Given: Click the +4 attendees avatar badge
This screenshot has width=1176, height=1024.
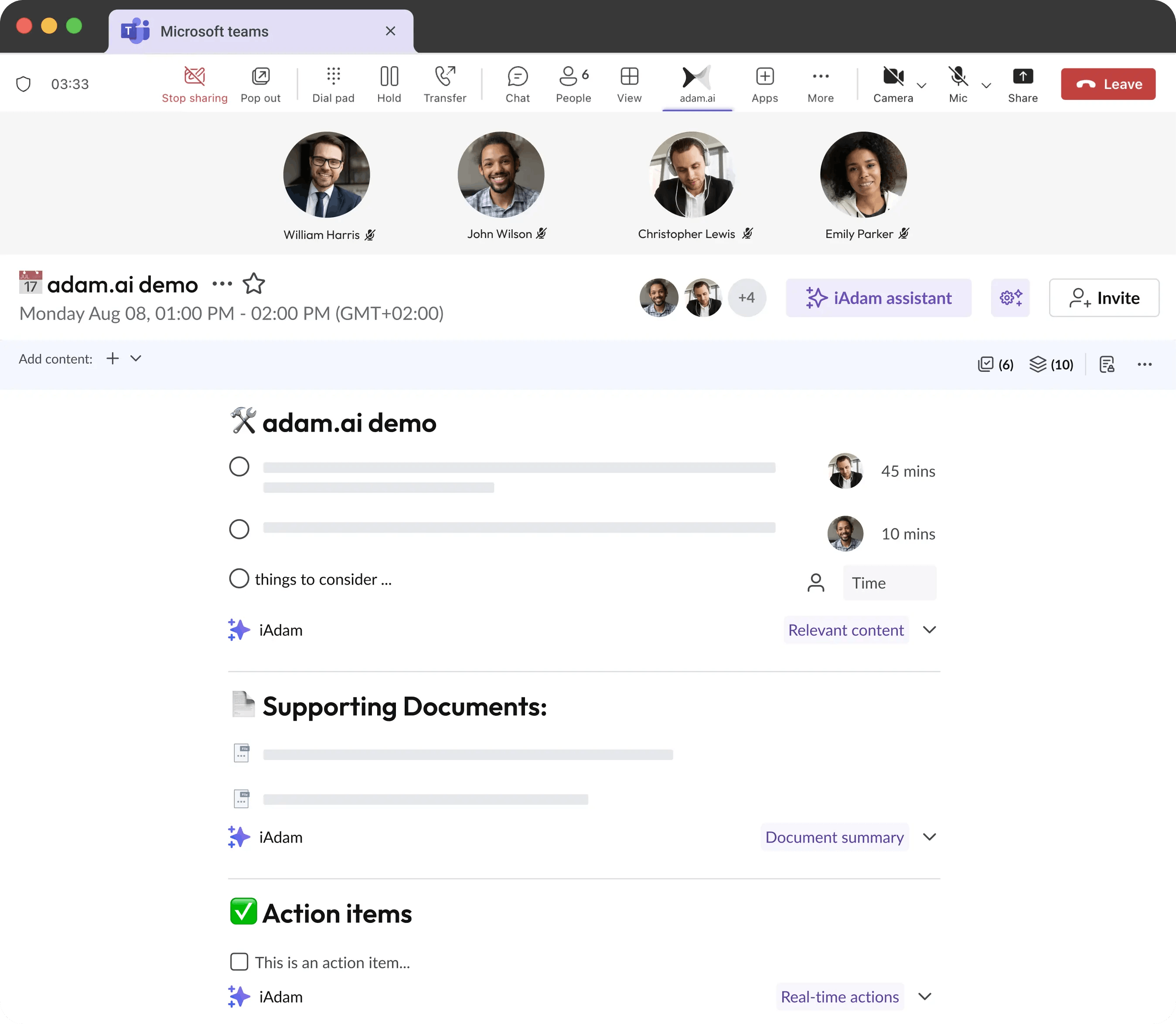Looking at the screenshot, I should [747, 298].
